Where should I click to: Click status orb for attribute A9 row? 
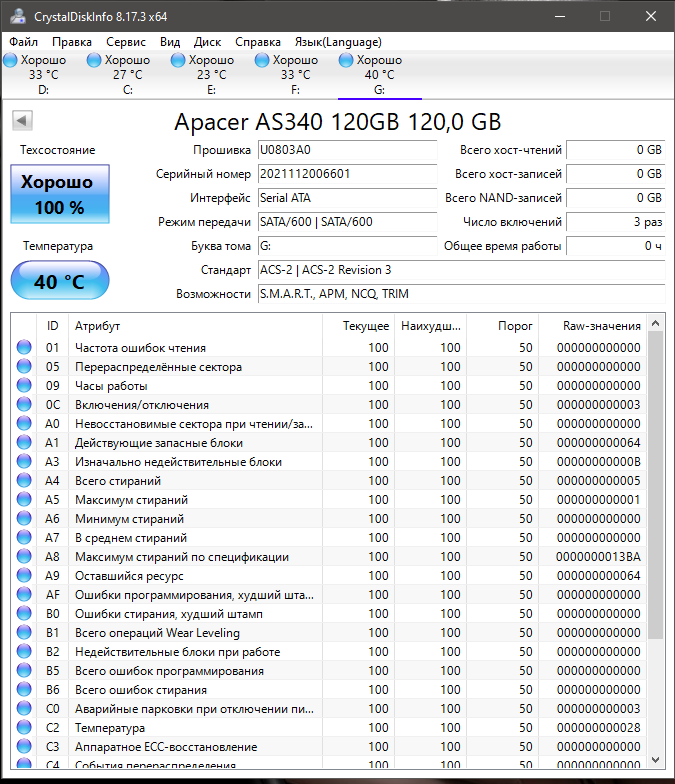click(x=24, y=575)
